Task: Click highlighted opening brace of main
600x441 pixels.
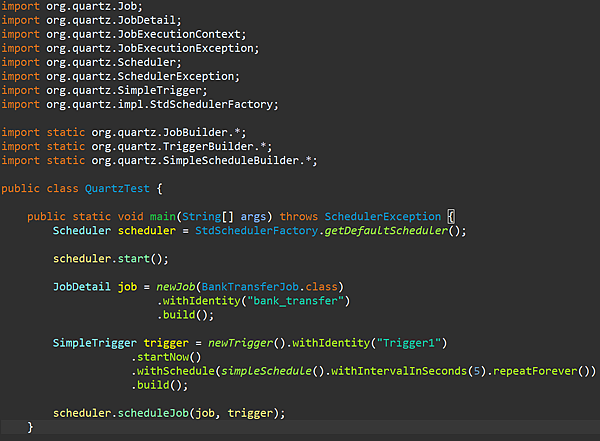Action: click(451, 217)
